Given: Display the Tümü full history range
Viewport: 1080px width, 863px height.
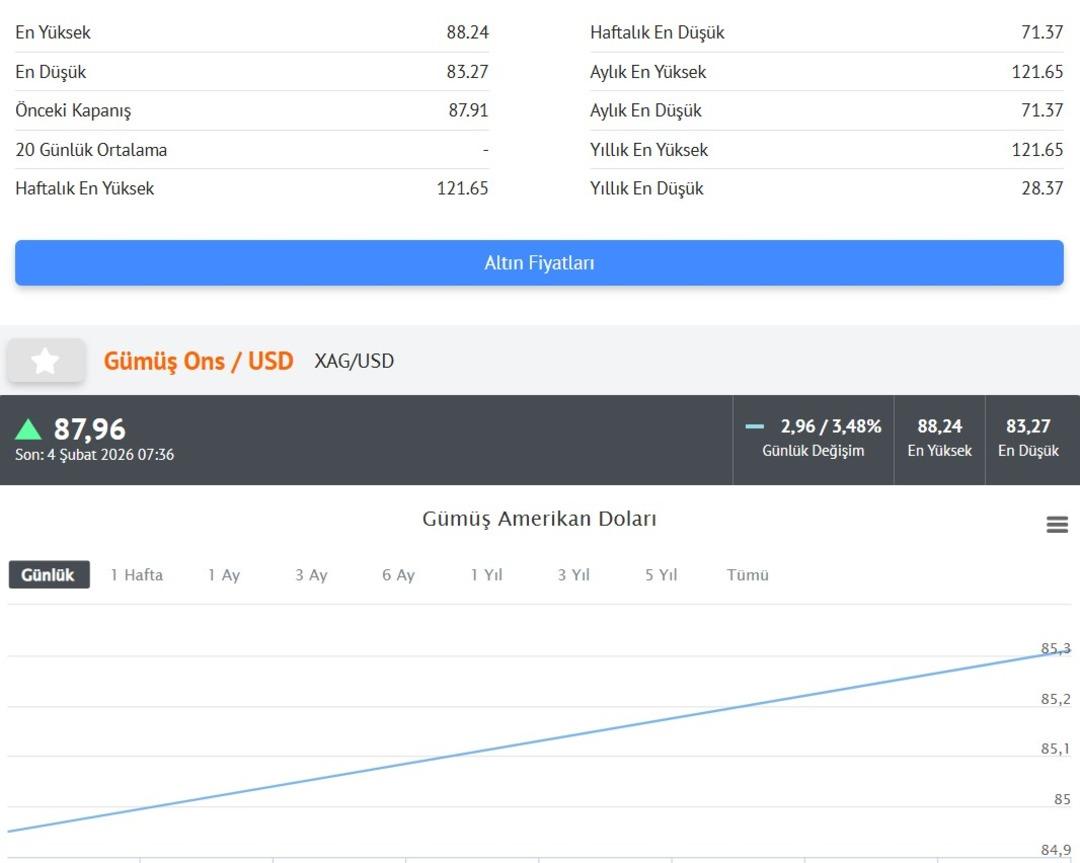Looking at the screenshot, I should [748, 575].
